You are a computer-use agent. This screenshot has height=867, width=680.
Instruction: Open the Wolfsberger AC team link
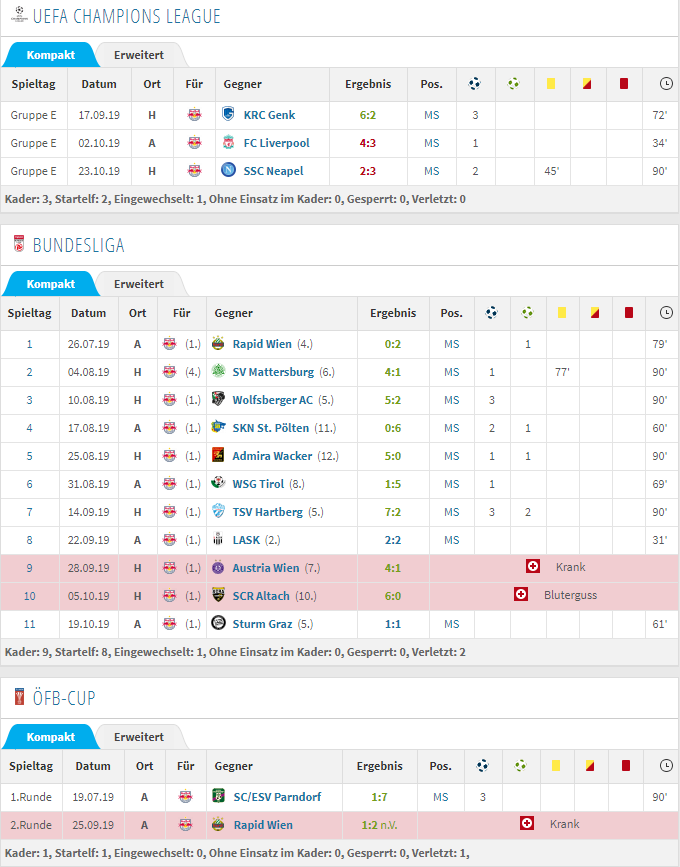point(273,400)
